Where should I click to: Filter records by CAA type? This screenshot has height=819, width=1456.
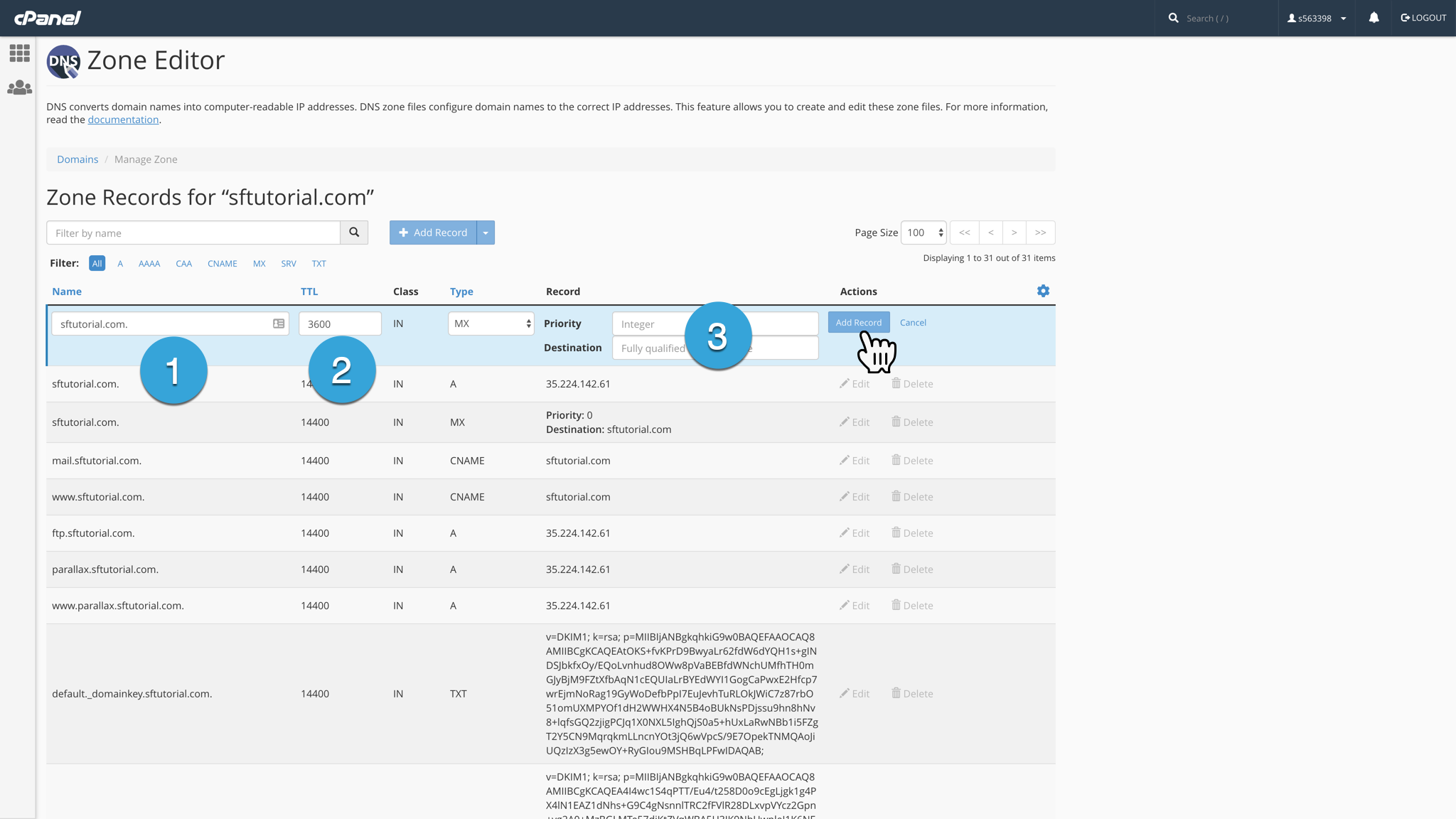[x=183, y=263]
